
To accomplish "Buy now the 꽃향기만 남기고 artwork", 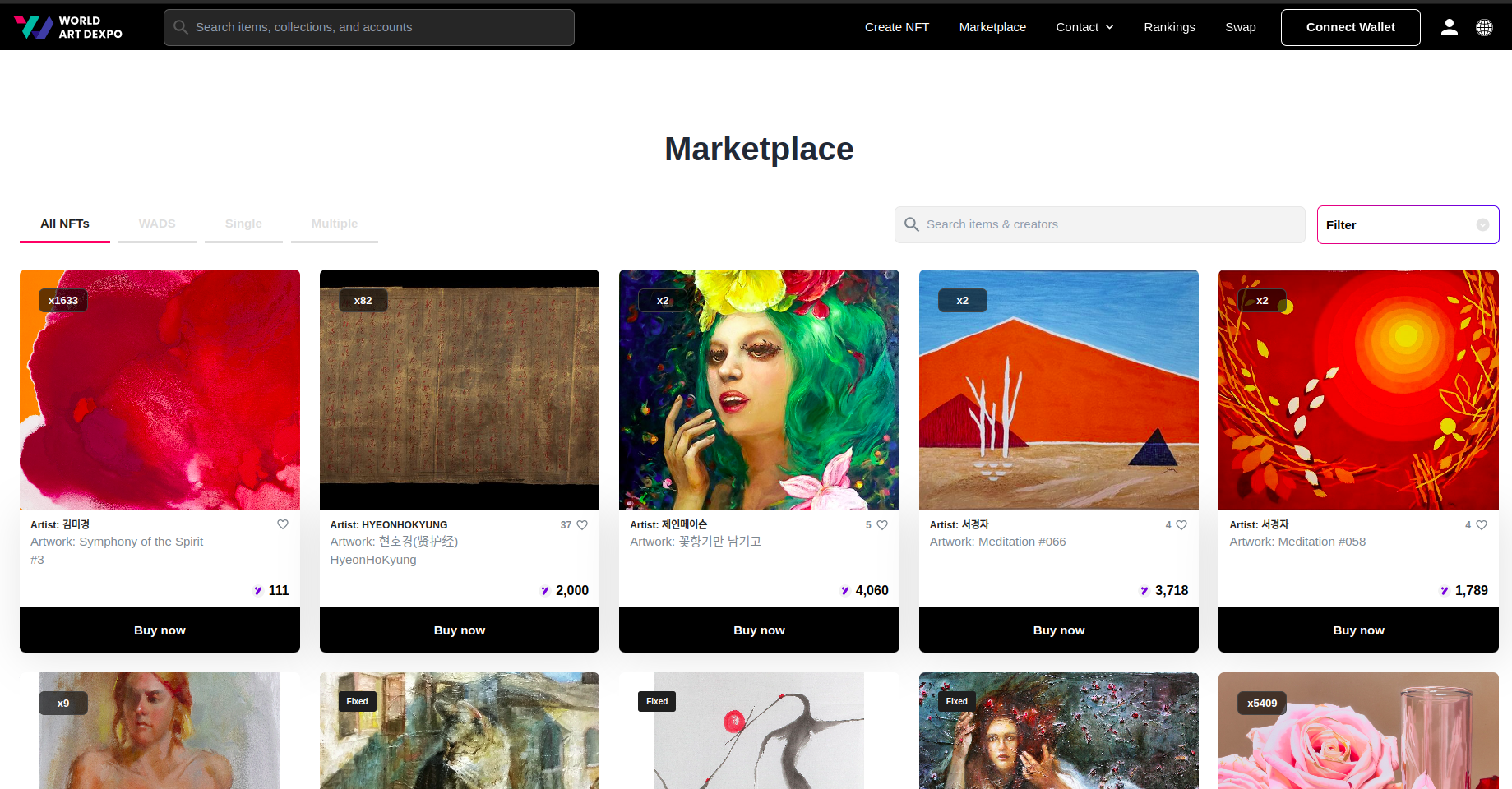I will coord(759,630).
